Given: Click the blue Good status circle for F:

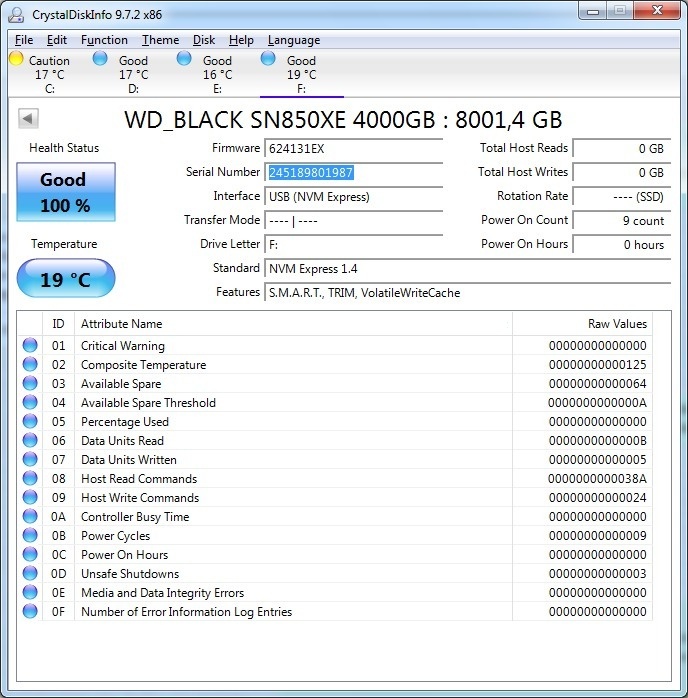Looking at the screenshot, I should point(268,59).
